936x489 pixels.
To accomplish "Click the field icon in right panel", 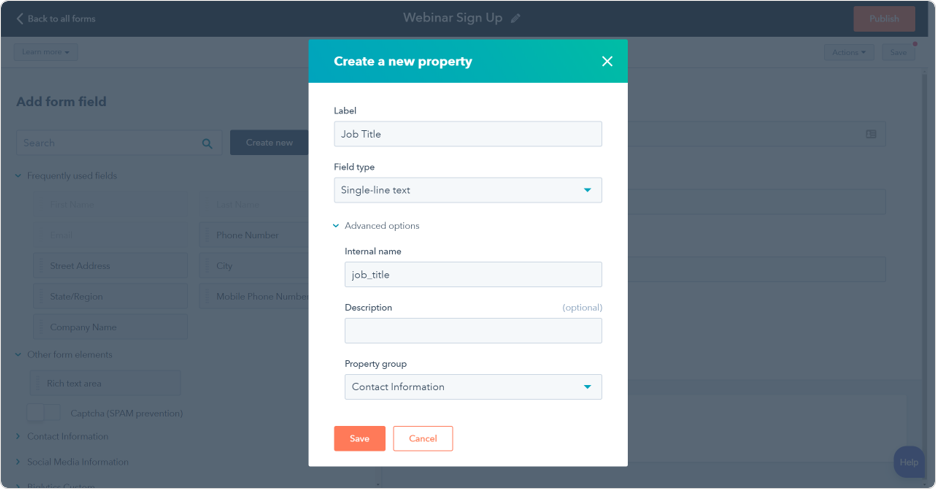I will [x=871, y=134].
